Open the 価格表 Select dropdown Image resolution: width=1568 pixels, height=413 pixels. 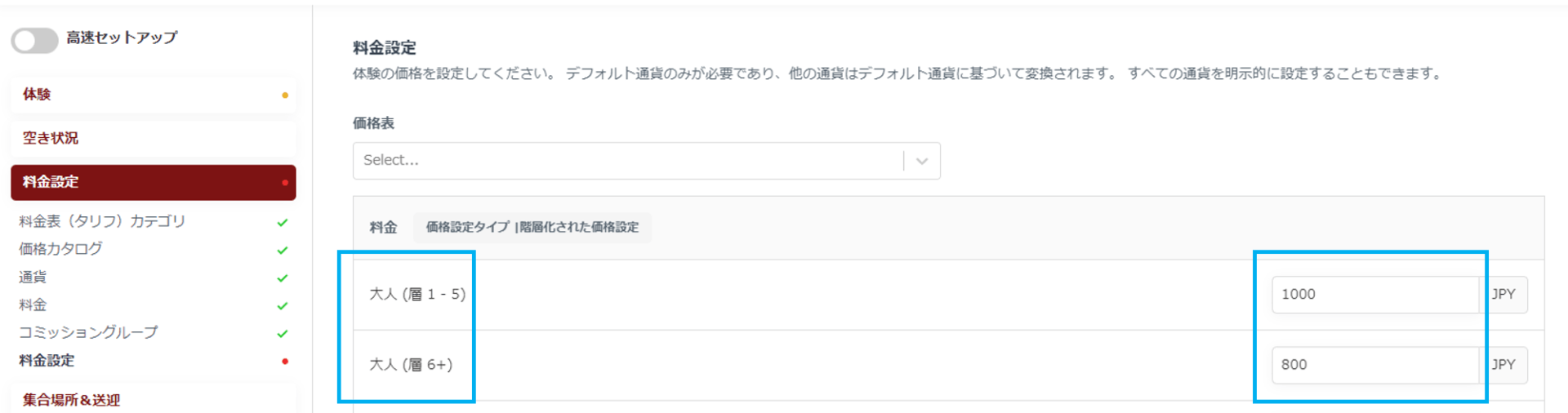point(629,161)
